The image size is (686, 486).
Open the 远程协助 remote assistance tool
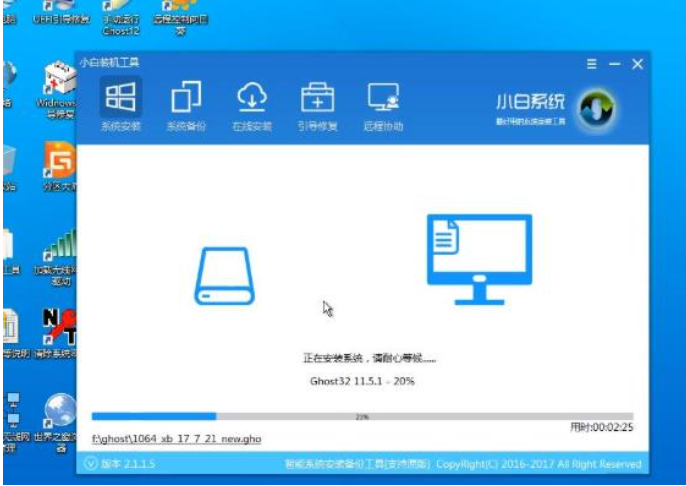(384, 105)
